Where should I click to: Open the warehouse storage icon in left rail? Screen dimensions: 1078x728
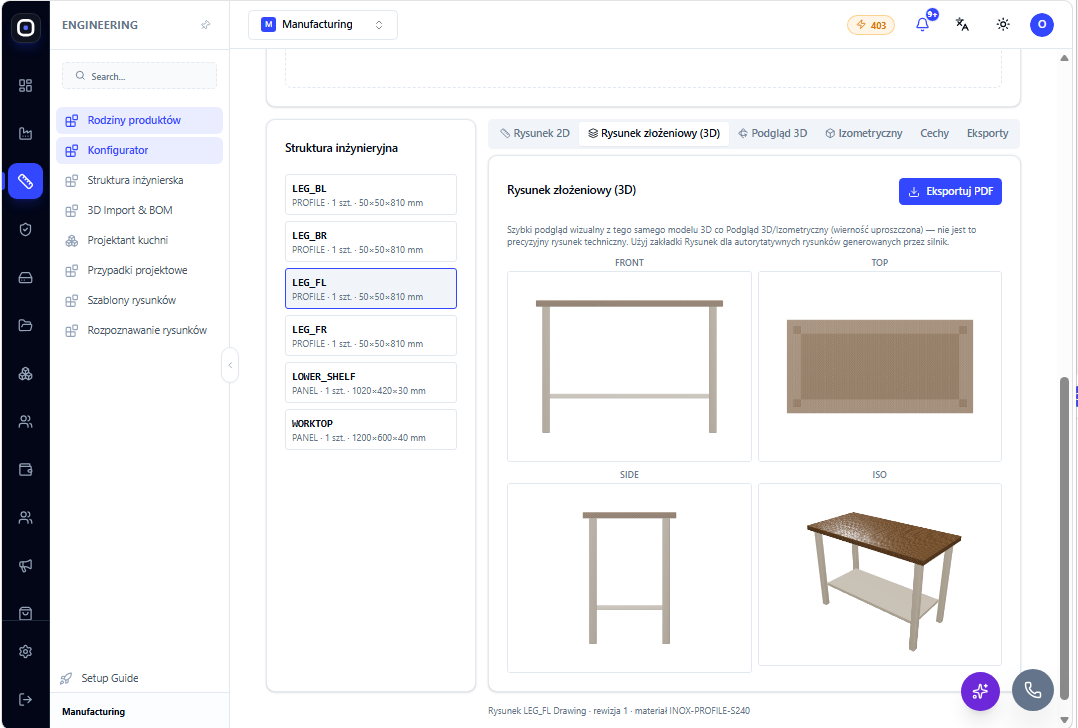click(x=25, y=278)
